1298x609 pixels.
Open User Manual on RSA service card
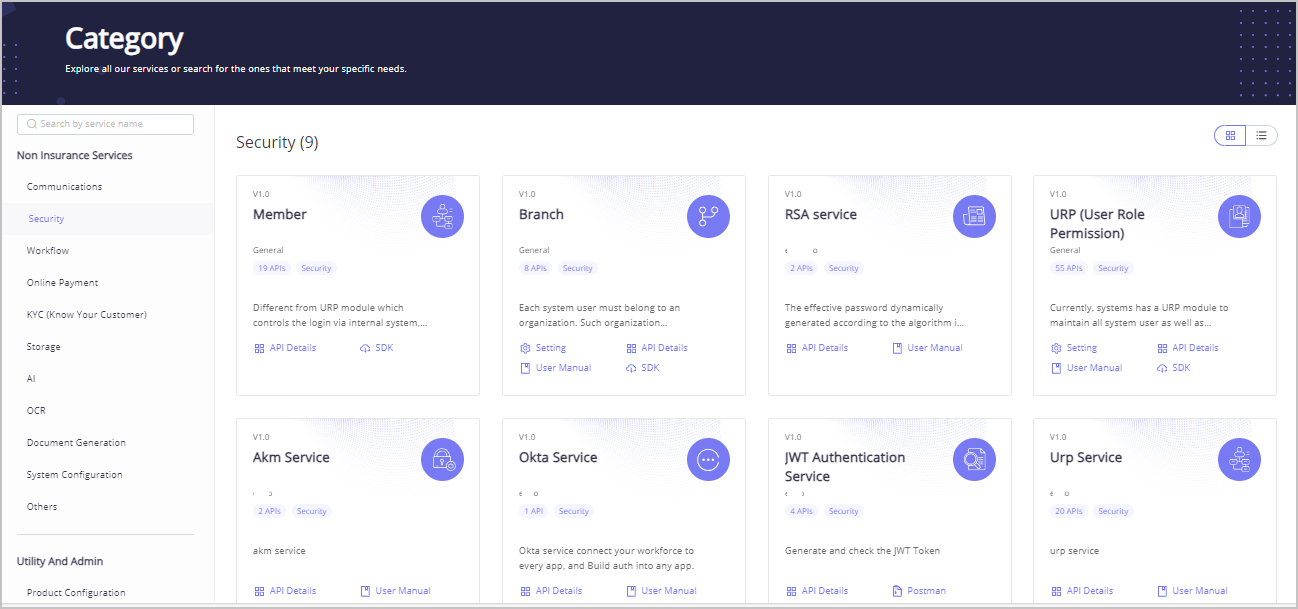[927, 348]
